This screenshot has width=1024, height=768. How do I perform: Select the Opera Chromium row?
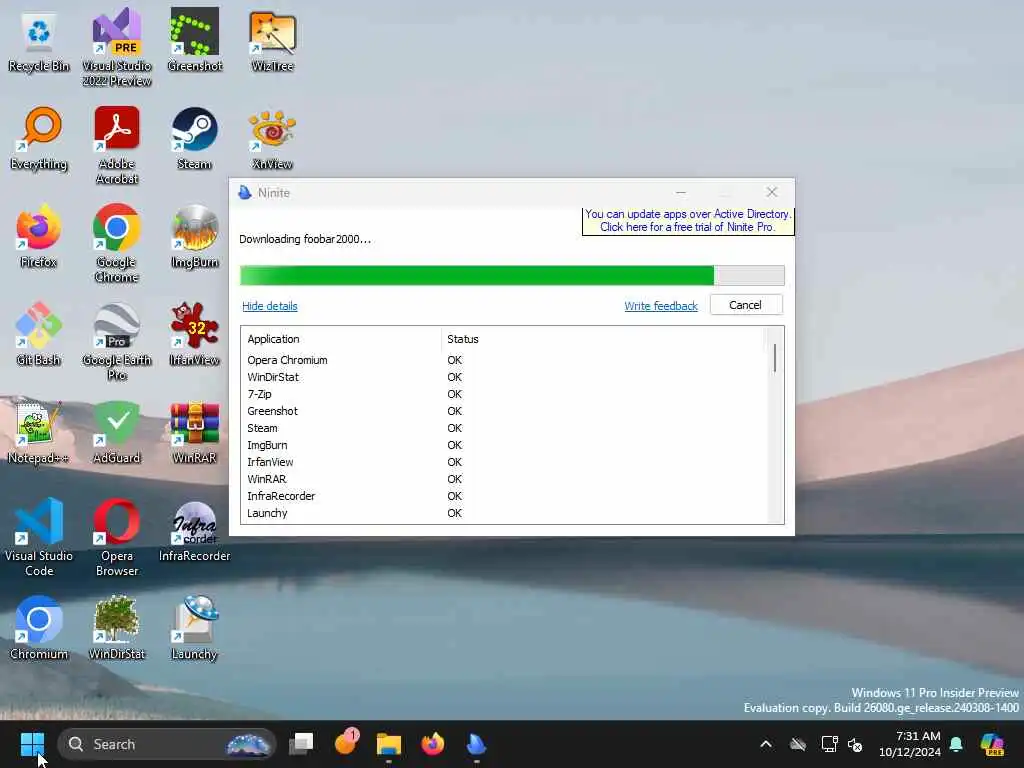pos(503,360)
